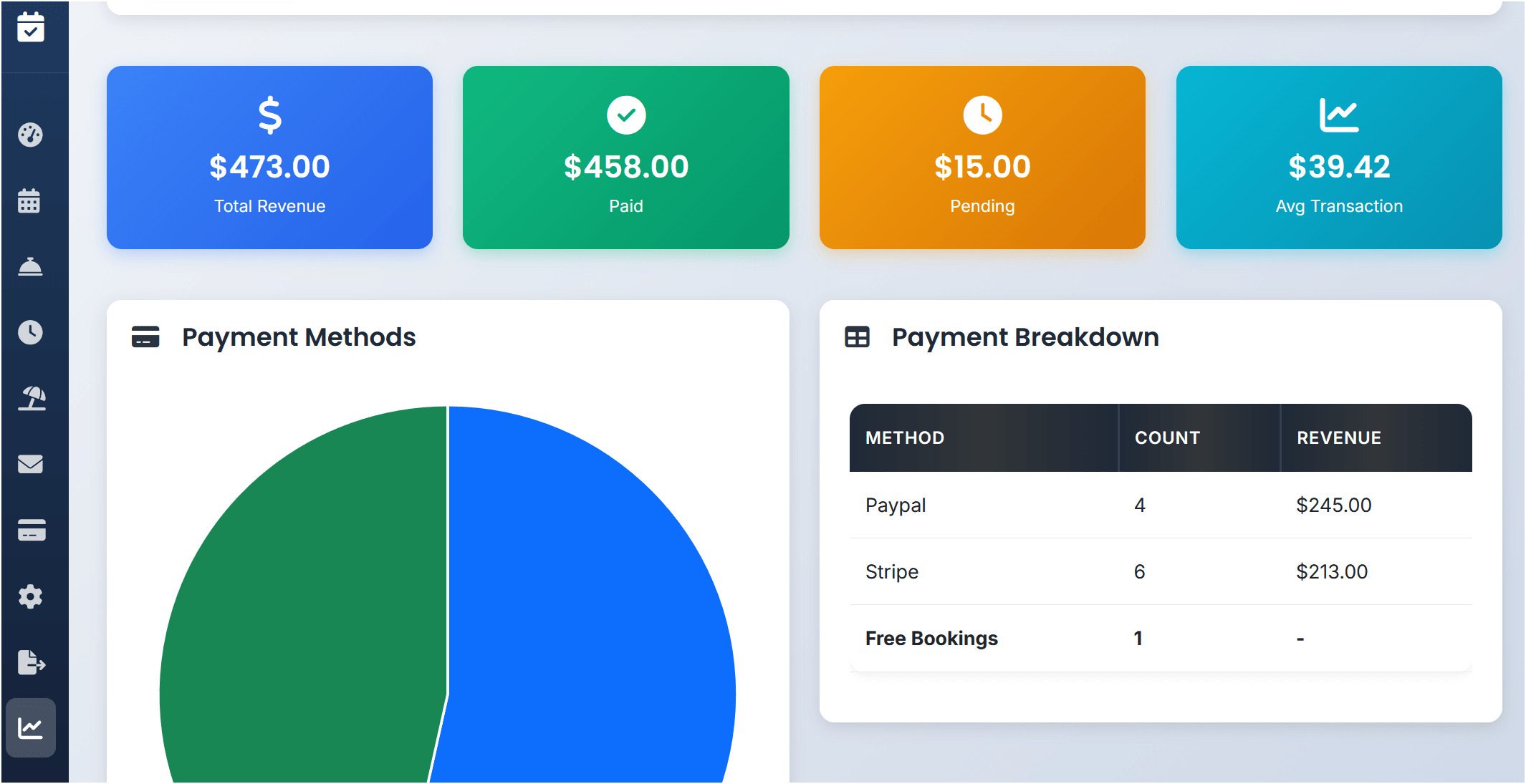The width and height of the screenshot is (1526, 784).
Task: Open the calendar-check app logo
Action: pyautogui.click(x=31, y=27)
